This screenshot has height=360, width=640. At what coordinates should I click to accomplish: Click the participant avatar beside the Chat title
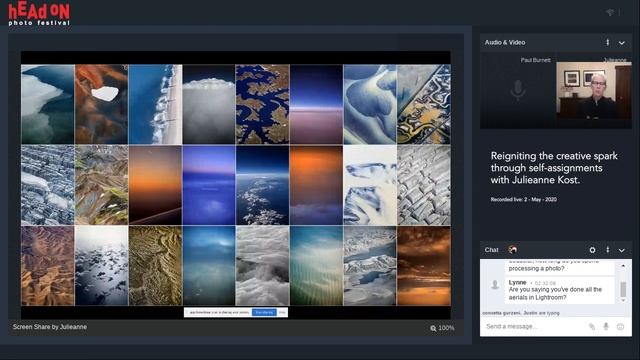point(513,249)
